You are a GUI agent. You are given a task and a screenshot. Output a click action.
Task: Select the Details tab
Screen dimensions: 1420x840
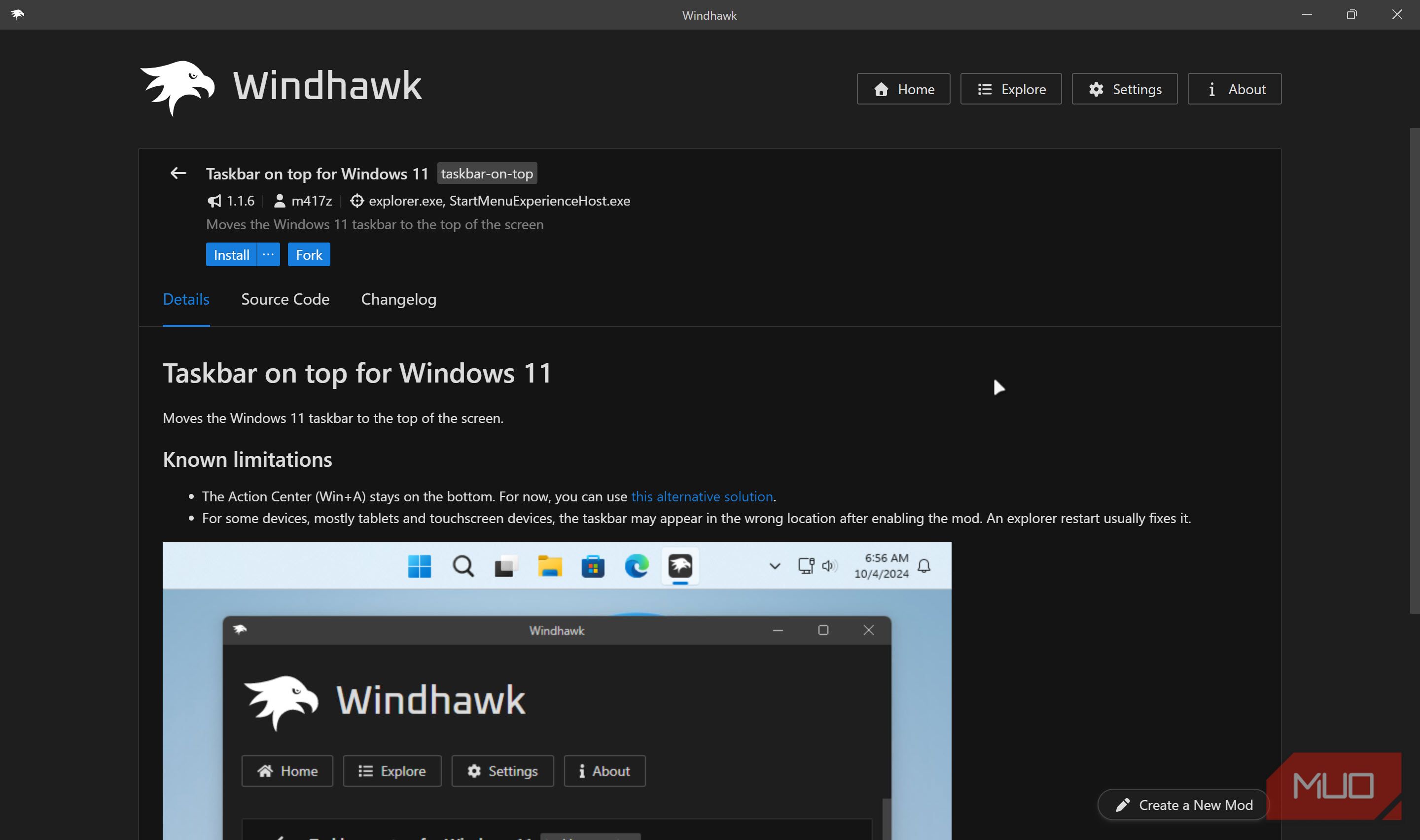click(x=186, y=299)
